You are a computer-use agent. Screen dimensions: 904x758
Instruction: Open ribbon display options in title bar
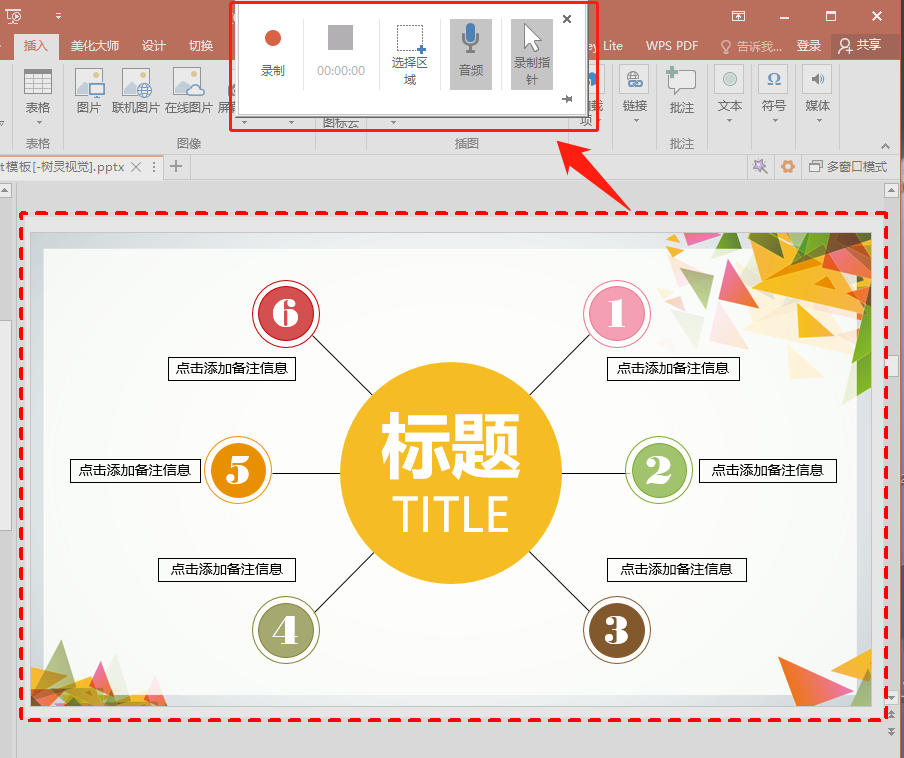tap(738, 16)
